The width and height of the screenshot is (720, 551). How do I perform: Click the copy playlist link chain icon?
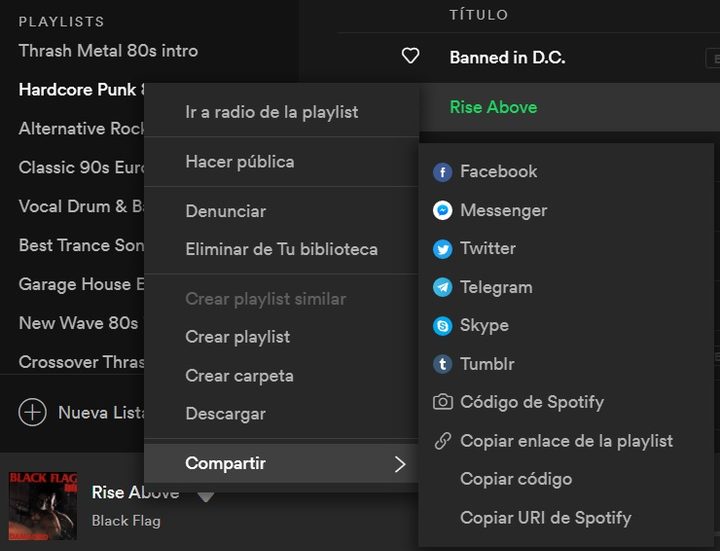pos(442,441)
